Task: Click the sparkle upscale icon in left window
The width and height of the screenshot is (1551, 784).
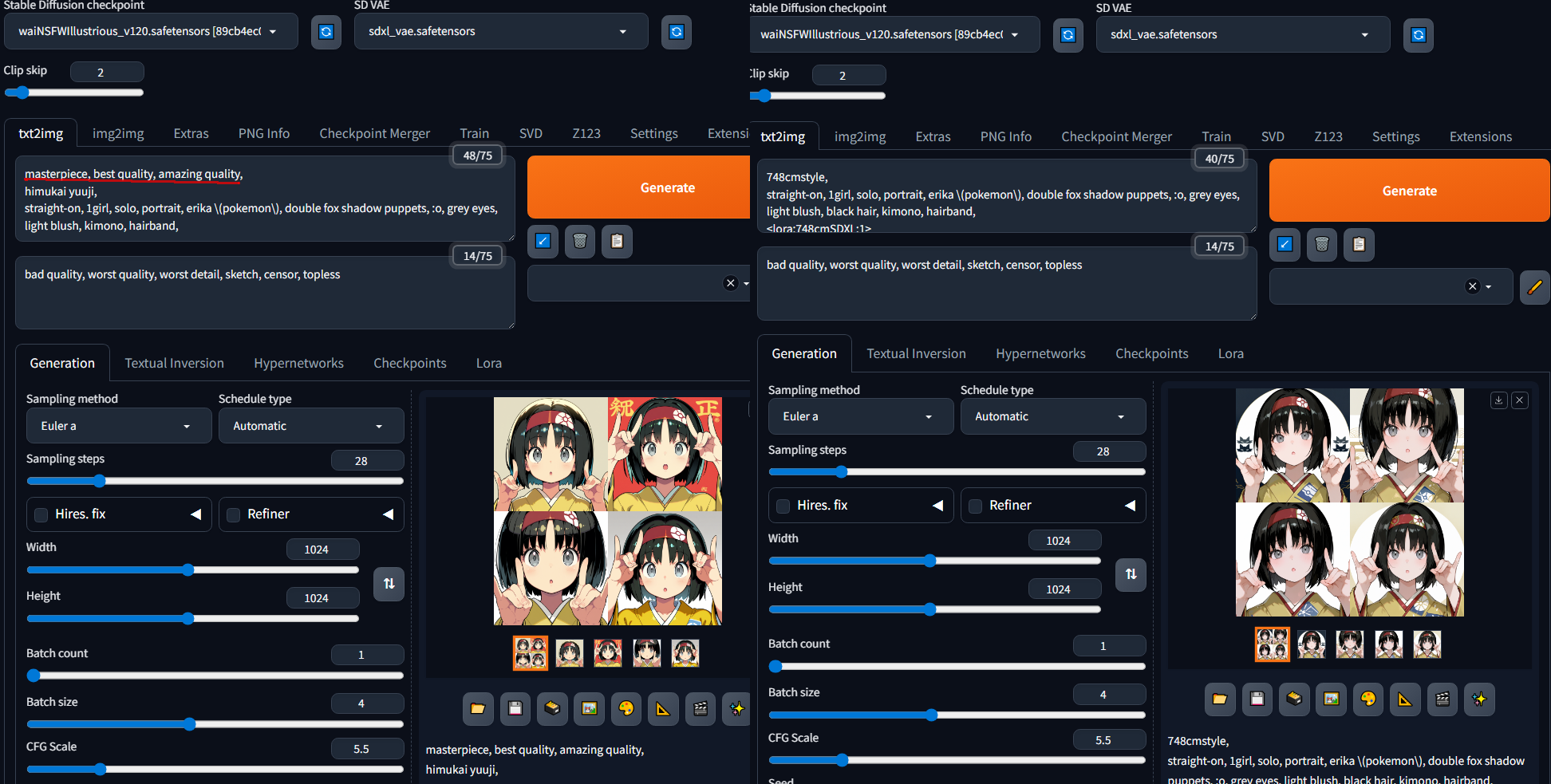Action: click(x=736, y=708)
